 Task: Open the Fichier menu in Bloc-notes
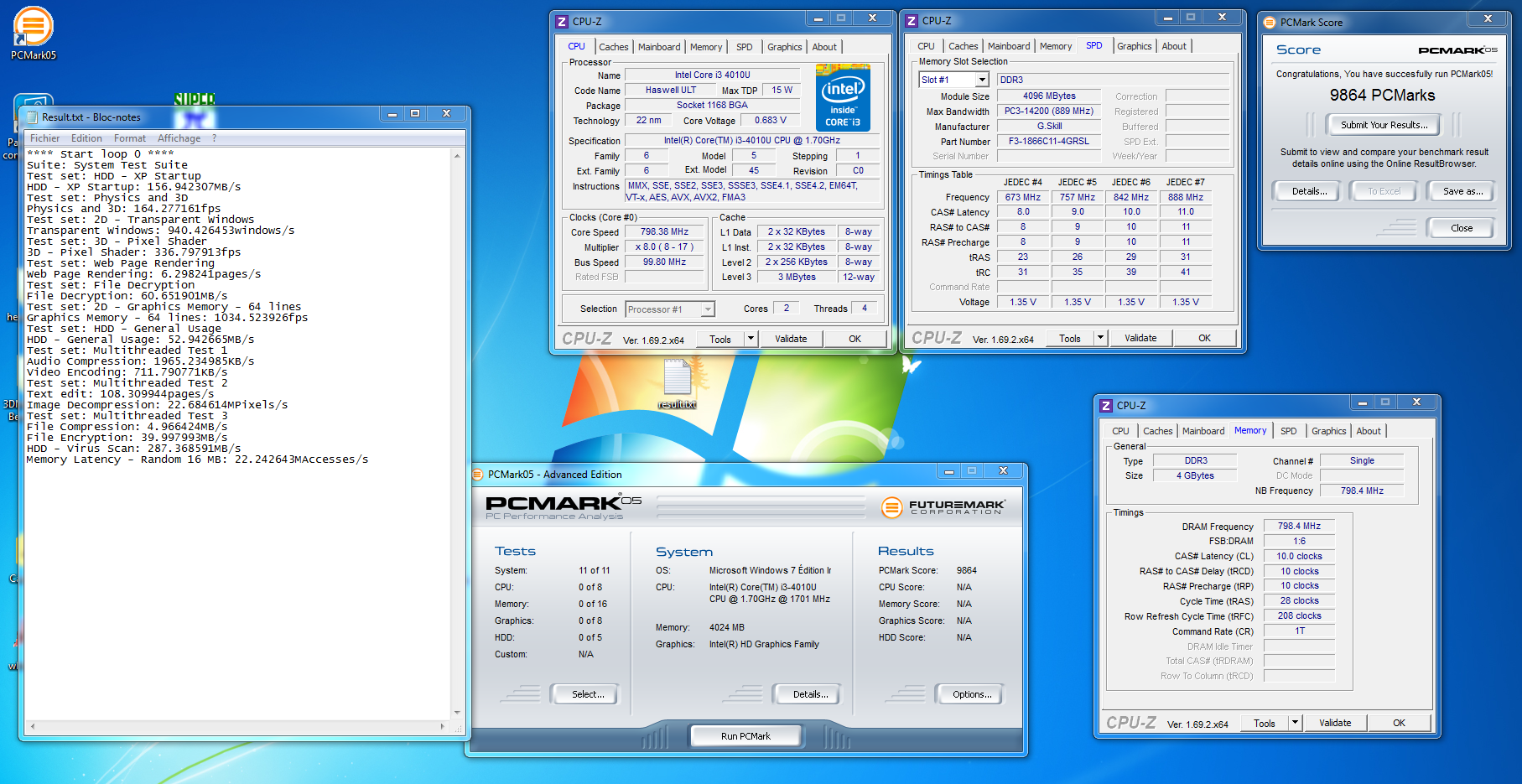(x=45, y=138)
